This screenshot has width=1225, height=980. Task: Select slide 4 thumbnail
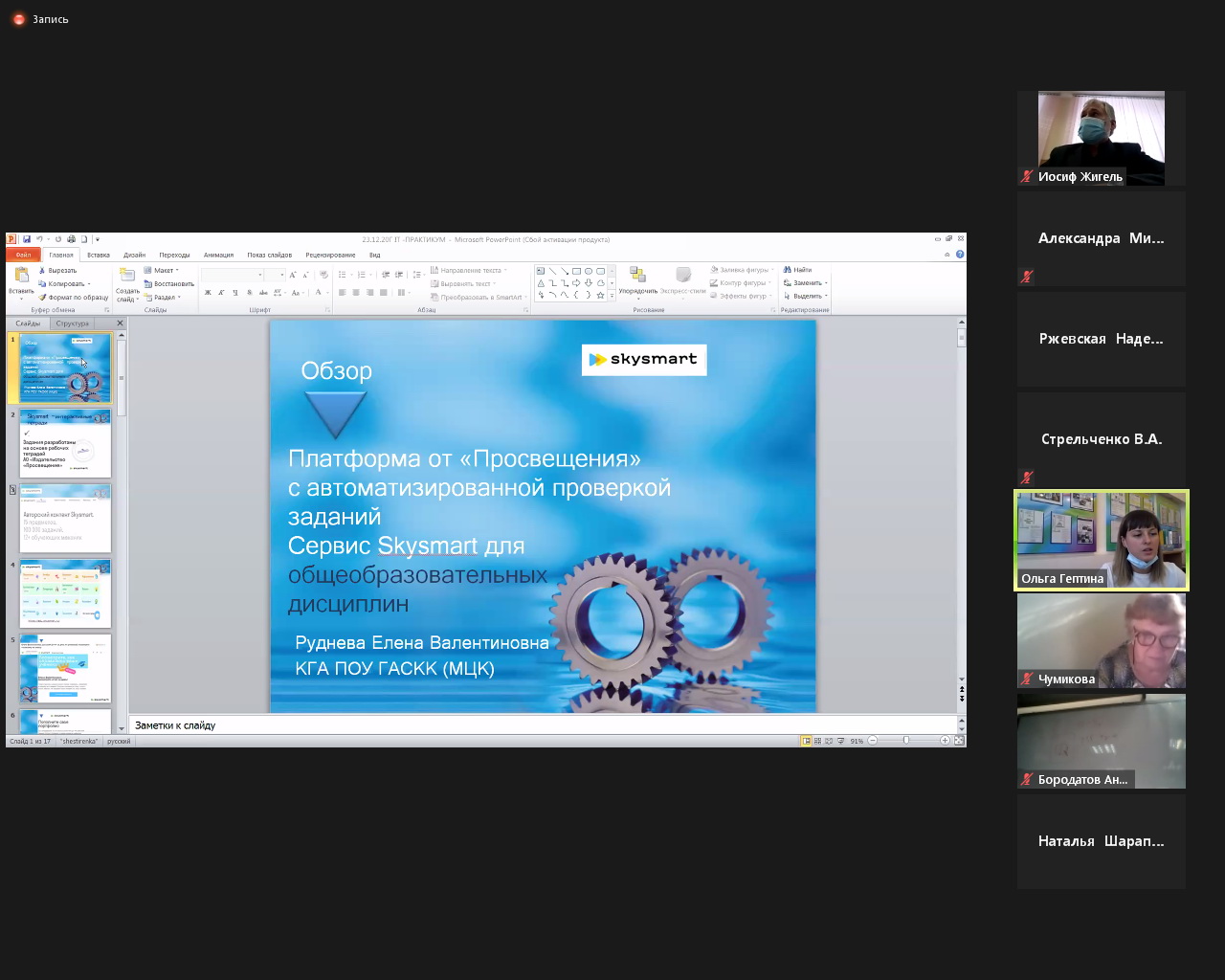point(65,593)
